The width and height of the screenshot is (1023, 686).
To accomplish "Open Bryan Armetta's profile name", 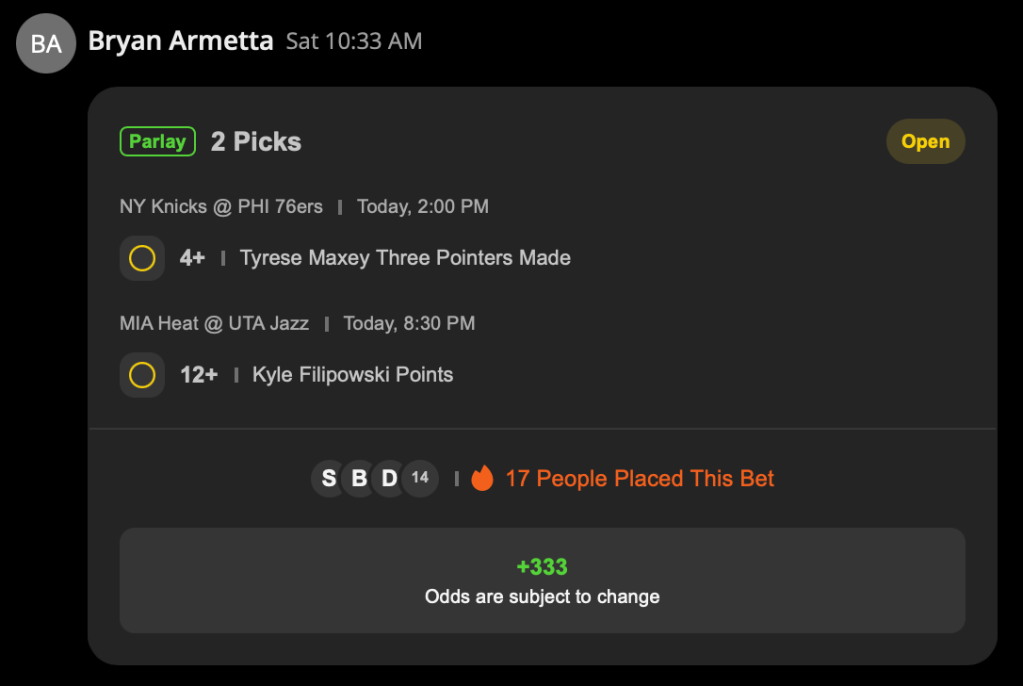I will pos(180,41).
